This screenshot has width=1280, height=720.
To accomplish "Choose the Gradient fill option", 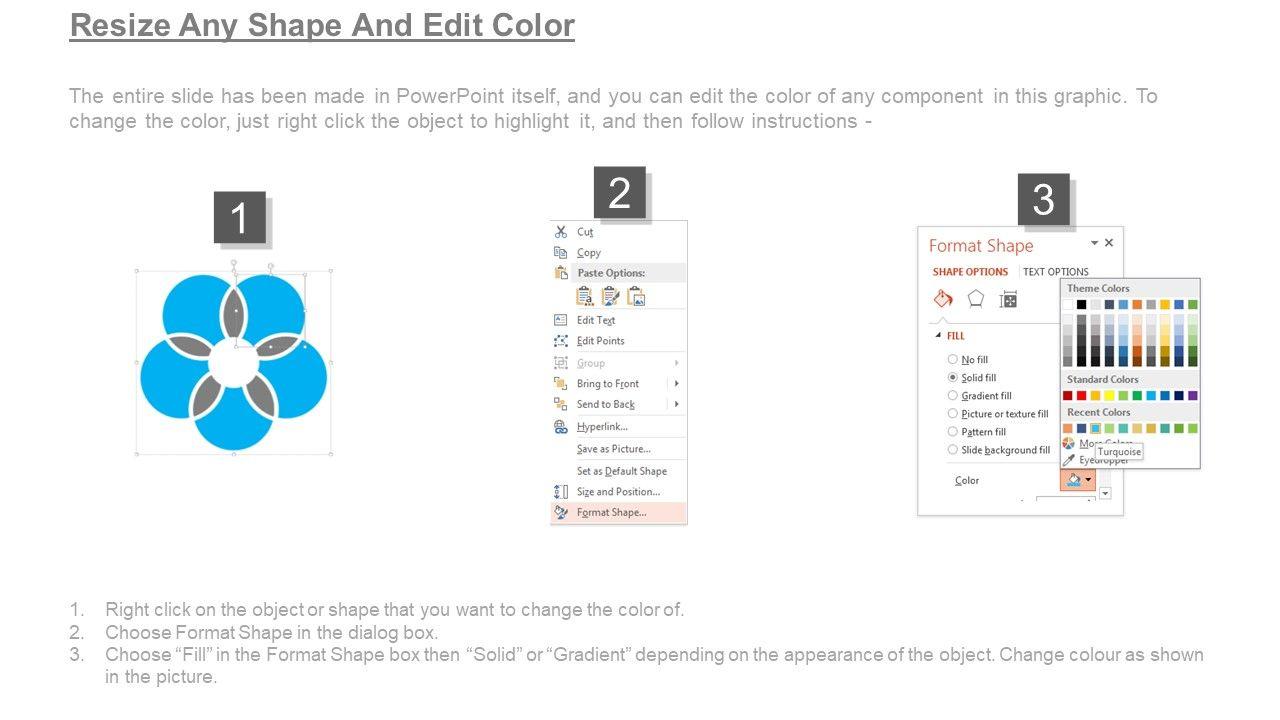I will [953, 396].
